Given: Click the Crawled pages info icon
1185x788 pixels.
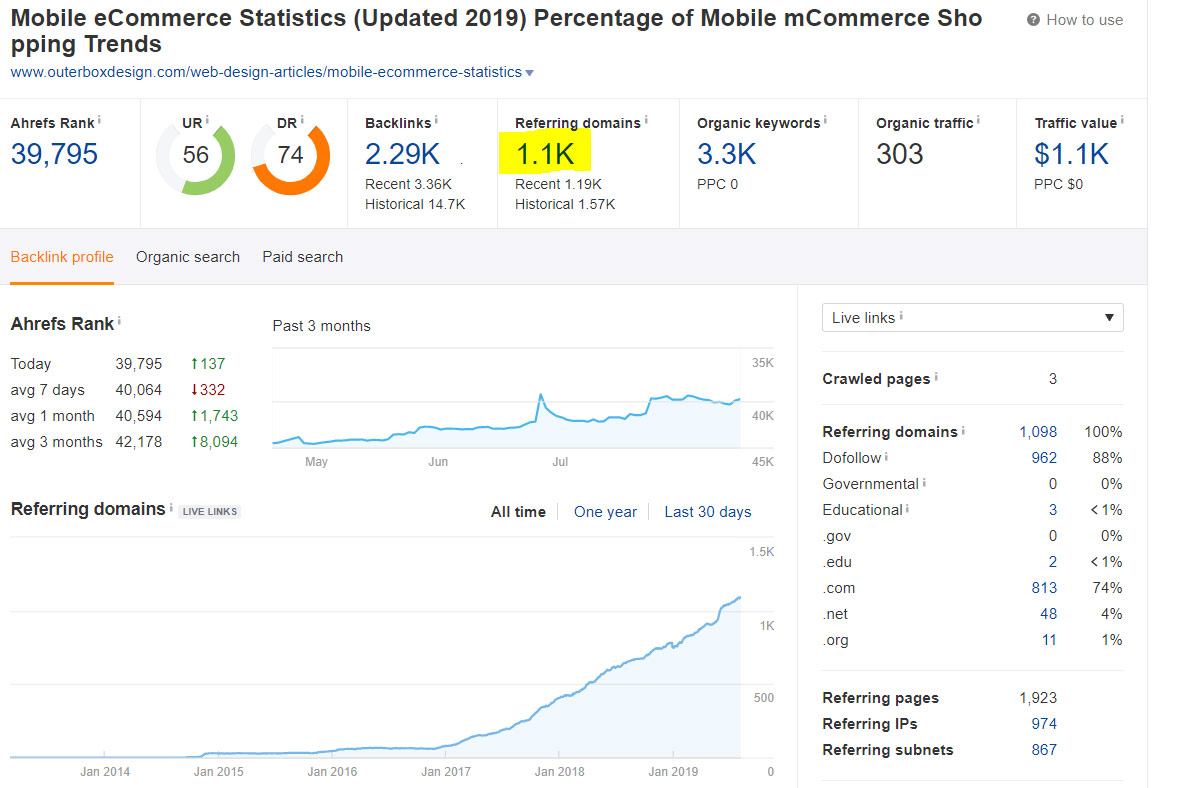Looking at the screenshot, I should [935, 378].
